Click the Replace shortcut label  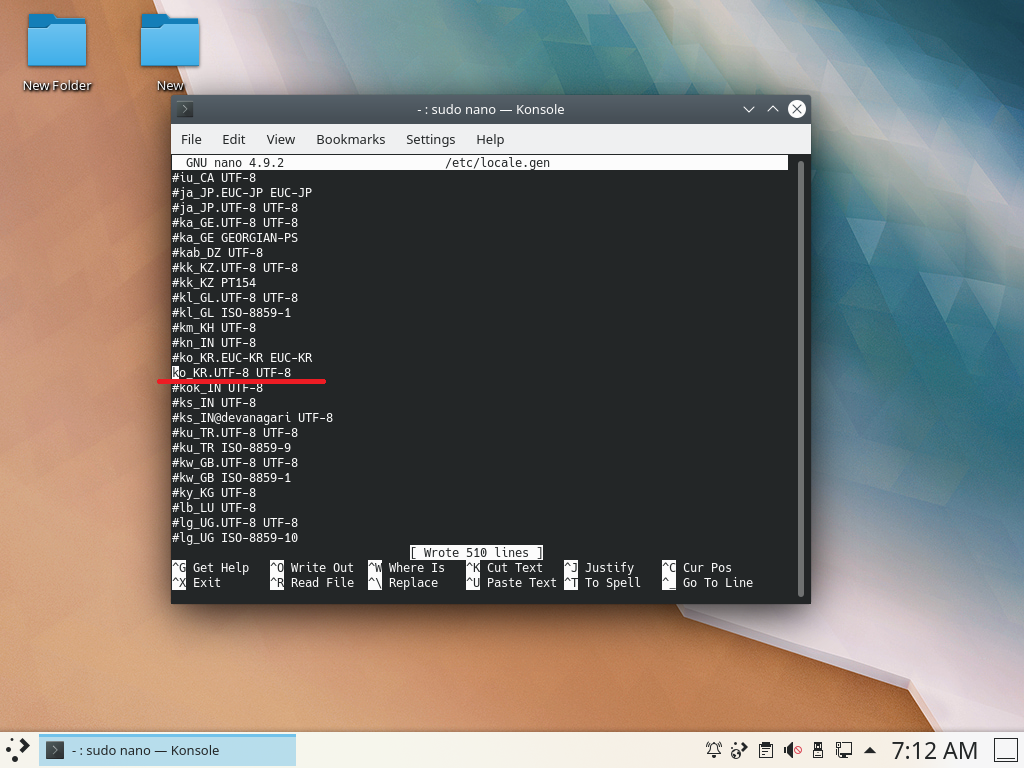(413, 583)
